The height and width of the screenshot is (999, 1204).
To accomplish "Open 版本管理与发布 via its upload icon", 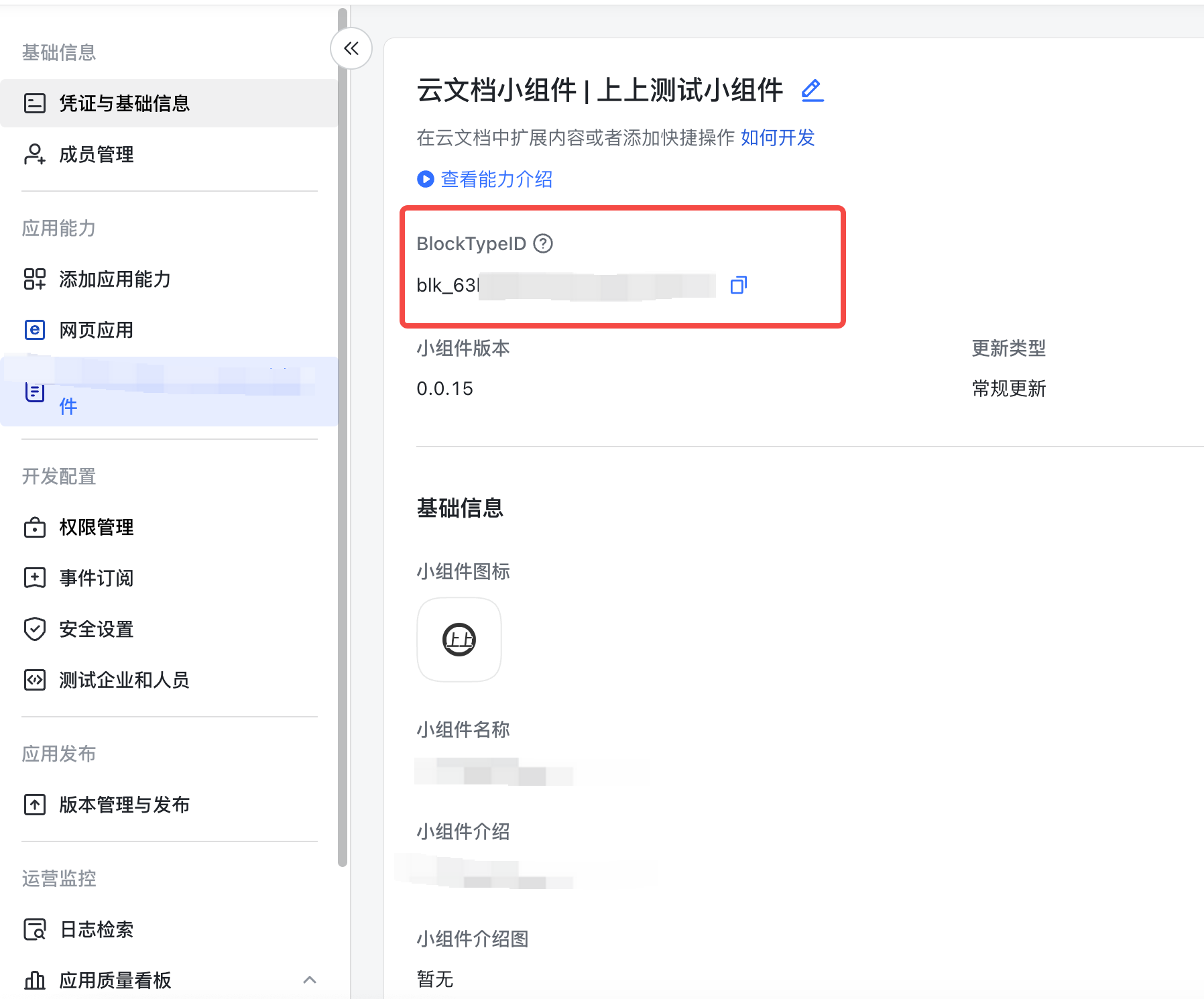I will [35, 805].
